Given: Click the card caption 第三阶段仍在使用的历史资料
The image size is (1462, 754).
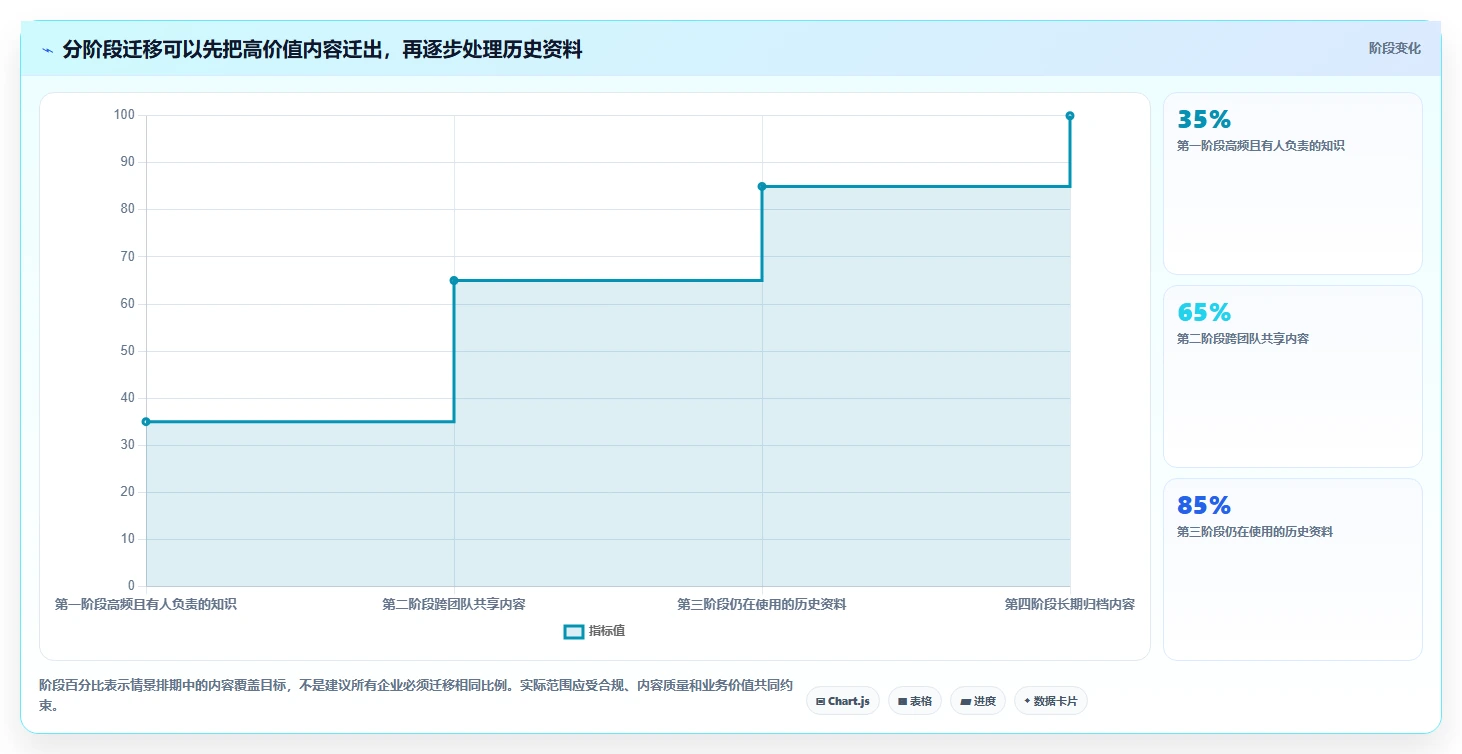Looking at the screenshot, I should [x=1255, y=532].
